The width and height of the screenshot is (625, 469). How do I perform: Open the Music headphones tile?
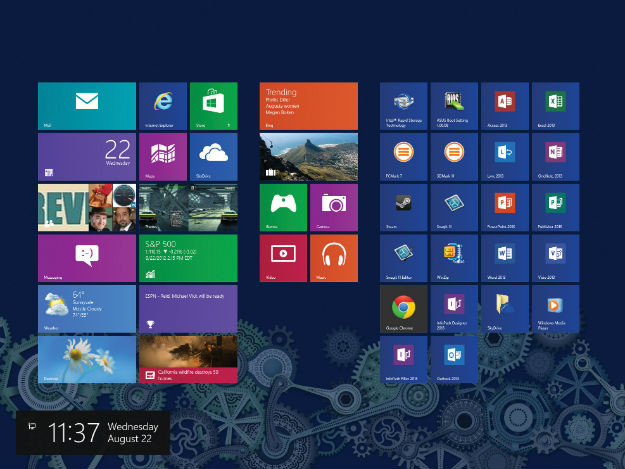point(333,258)
